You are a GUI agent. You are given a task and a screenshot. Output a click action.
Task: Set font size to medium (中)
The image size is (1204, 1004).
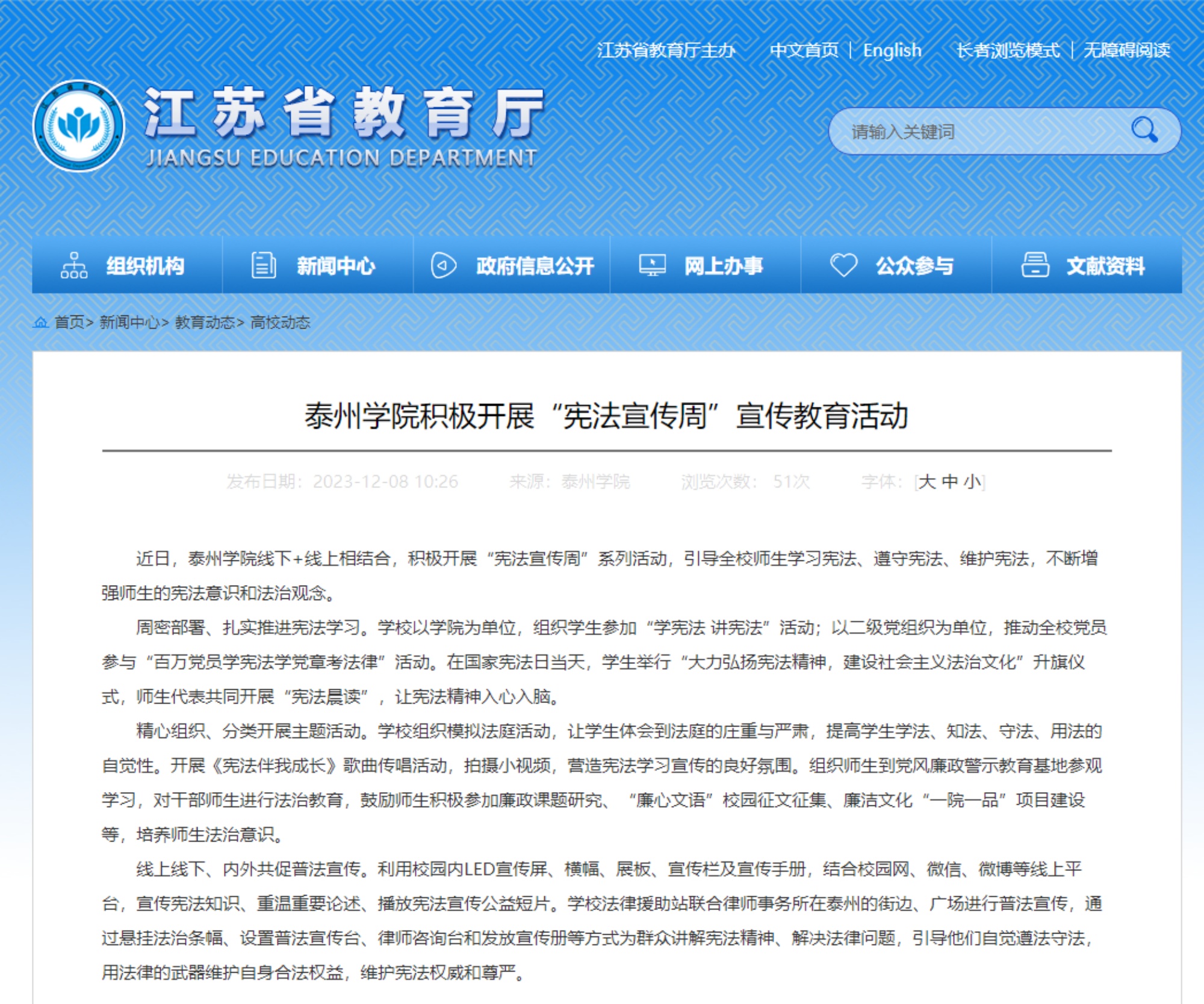pyautogui.click(x=950, y=482)
